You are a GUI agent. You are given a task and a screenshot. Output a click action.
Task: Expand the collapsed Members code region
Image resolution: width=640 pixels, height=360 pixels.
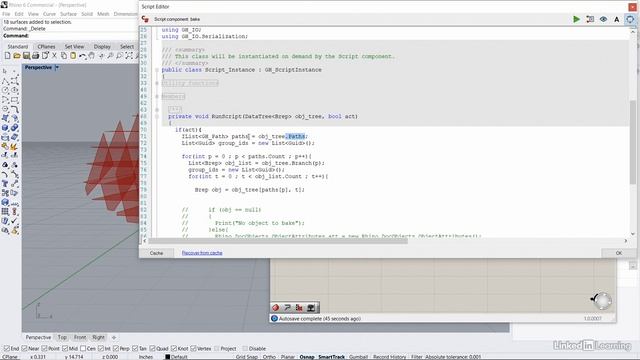(x=157, y=97)
